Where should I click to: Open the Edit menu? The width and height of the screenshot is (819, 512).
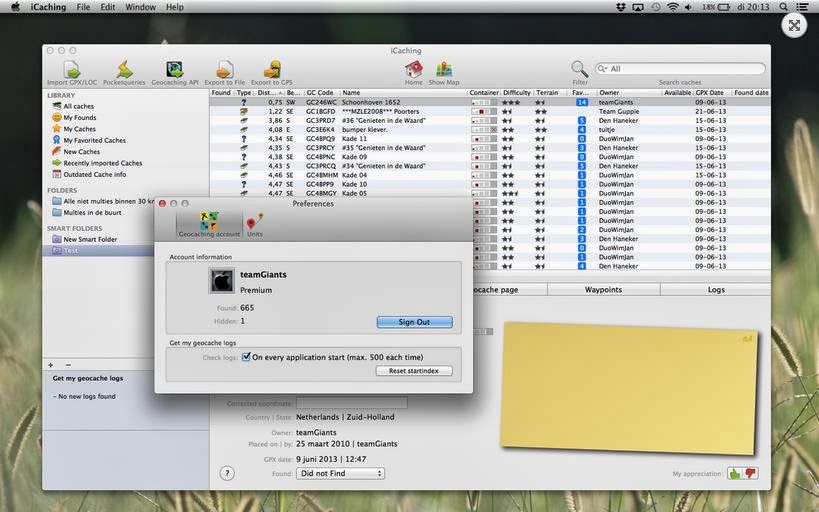tap(108, 7)
